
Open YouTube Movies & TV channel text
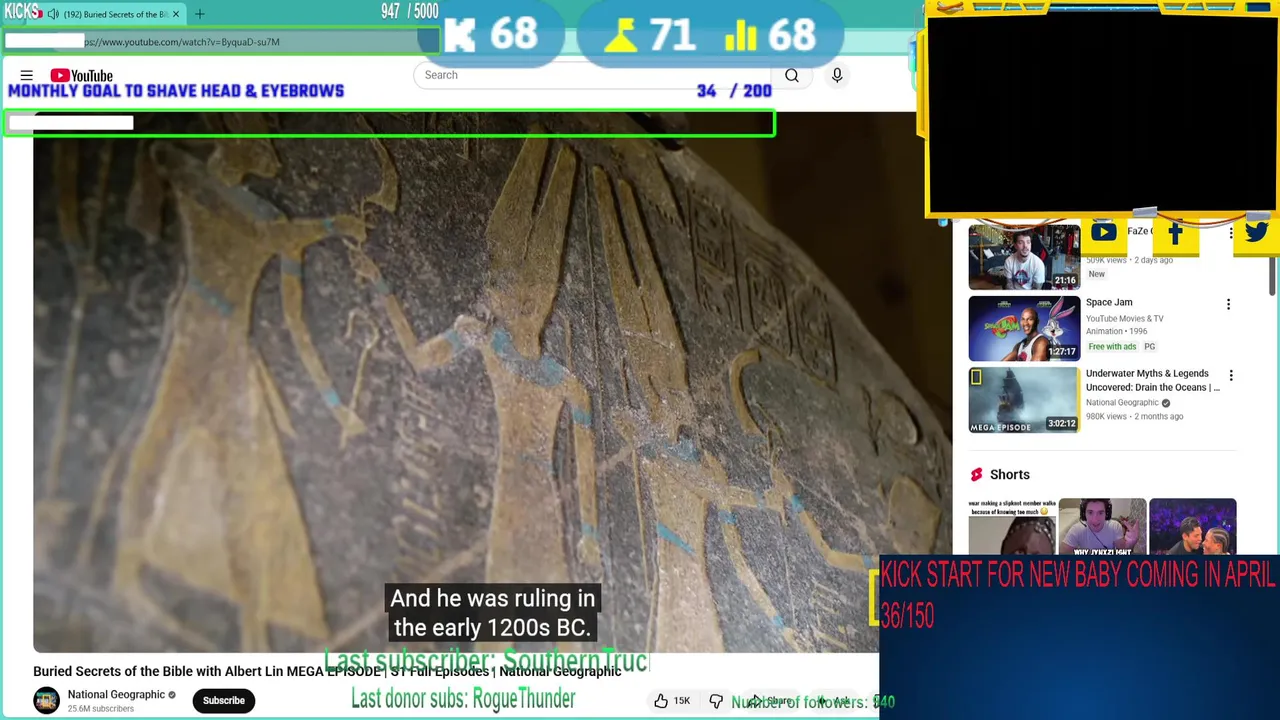coord(1125,318)
